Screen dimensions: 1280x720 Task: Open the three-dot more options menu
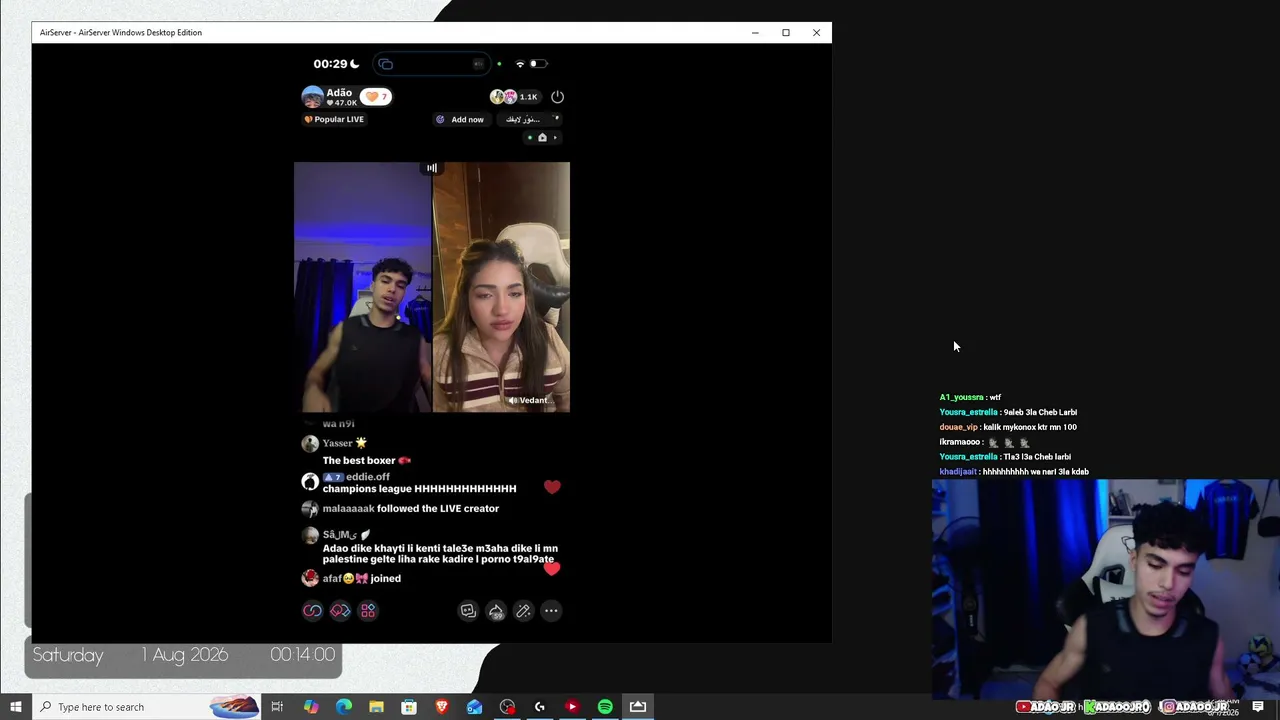[x=551, y=611]
